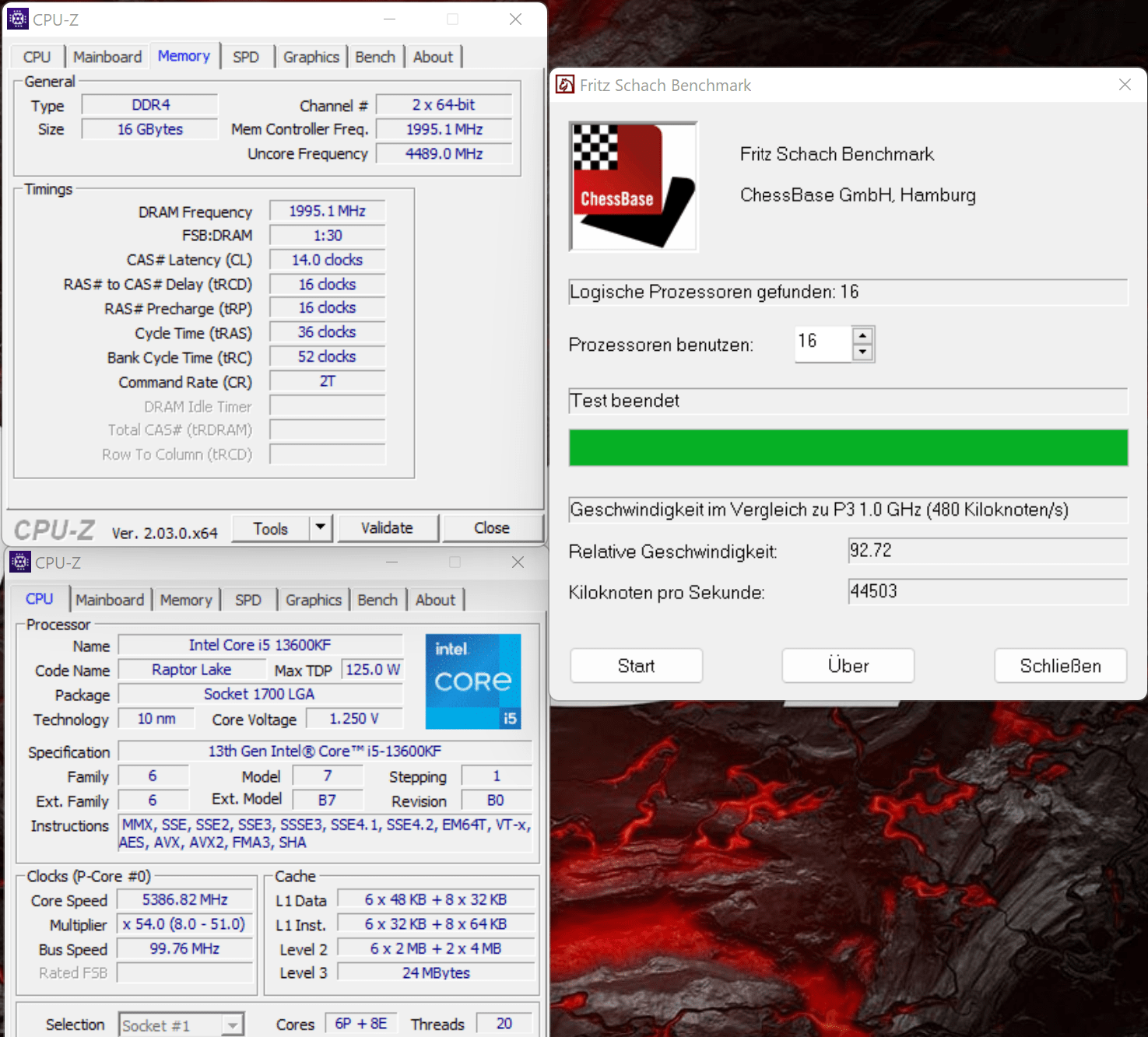Click the CPU-Z app icon in the CPU window title bar
The width and height of the screenshot is (1148, 1037).
click(x=19, y=562)
